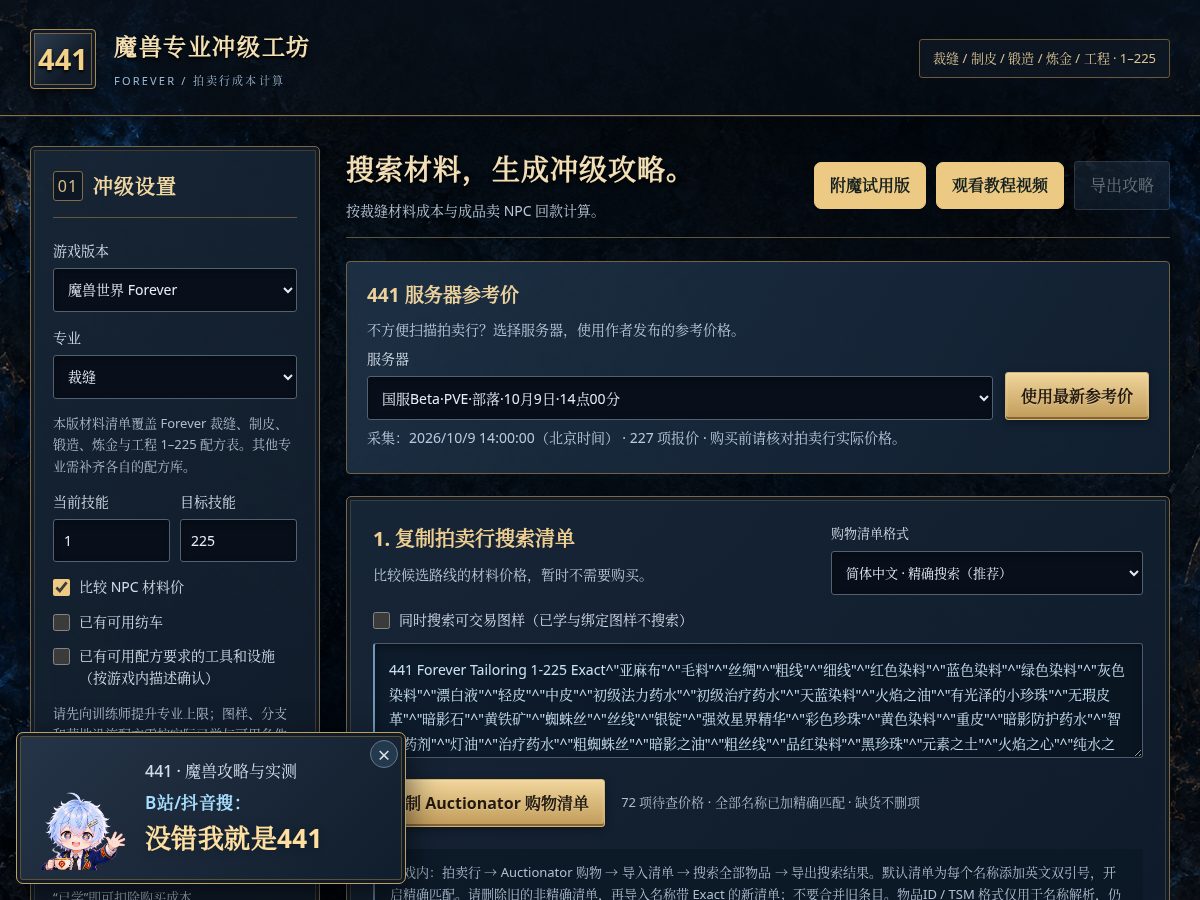Click B站/抖音搜 text in popup
1200x900 pixels.
point(193,802)
